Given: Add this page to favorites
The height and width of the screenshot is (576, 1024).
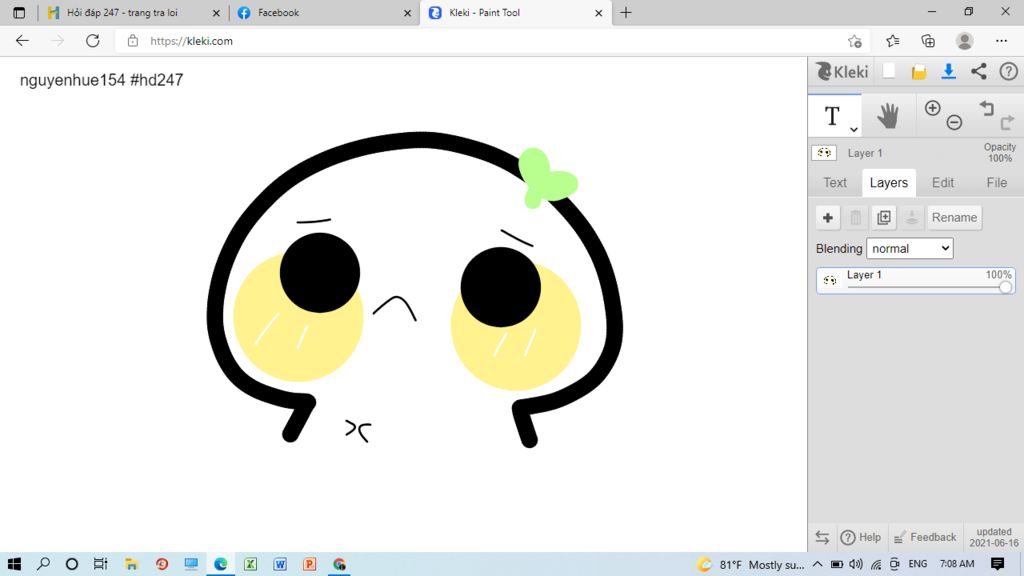Looking at the screenshot, I should (854, 41).
